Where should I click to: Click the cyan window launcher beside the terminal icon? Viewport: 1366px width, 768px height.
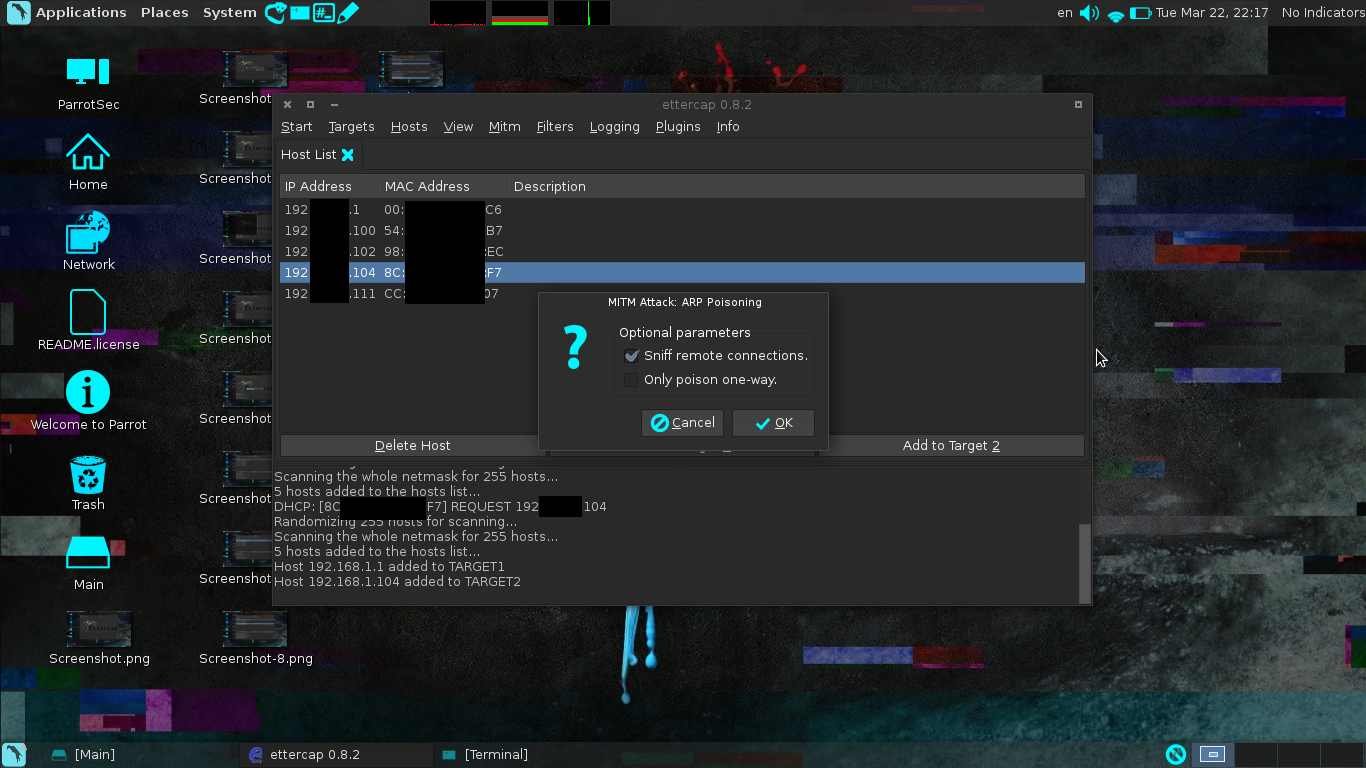299,13
